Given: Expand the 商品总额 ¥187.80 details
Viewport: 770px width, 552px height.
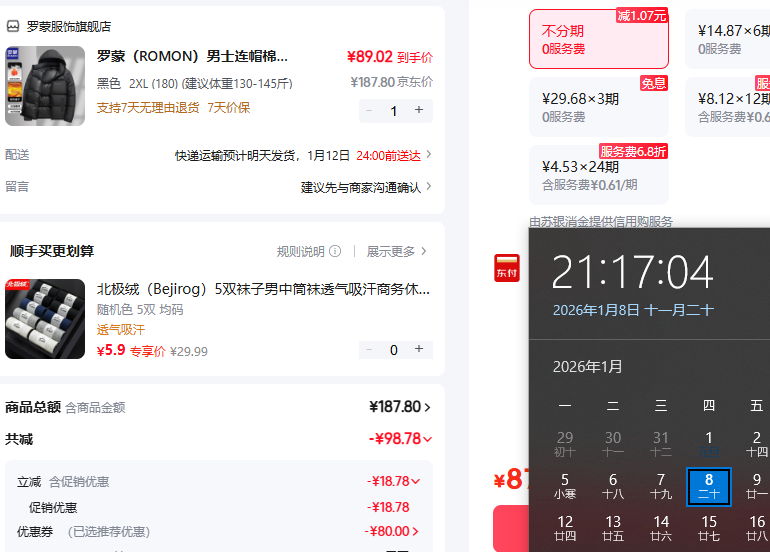Looking at the screenshot, I should click(x=400, y=407).
